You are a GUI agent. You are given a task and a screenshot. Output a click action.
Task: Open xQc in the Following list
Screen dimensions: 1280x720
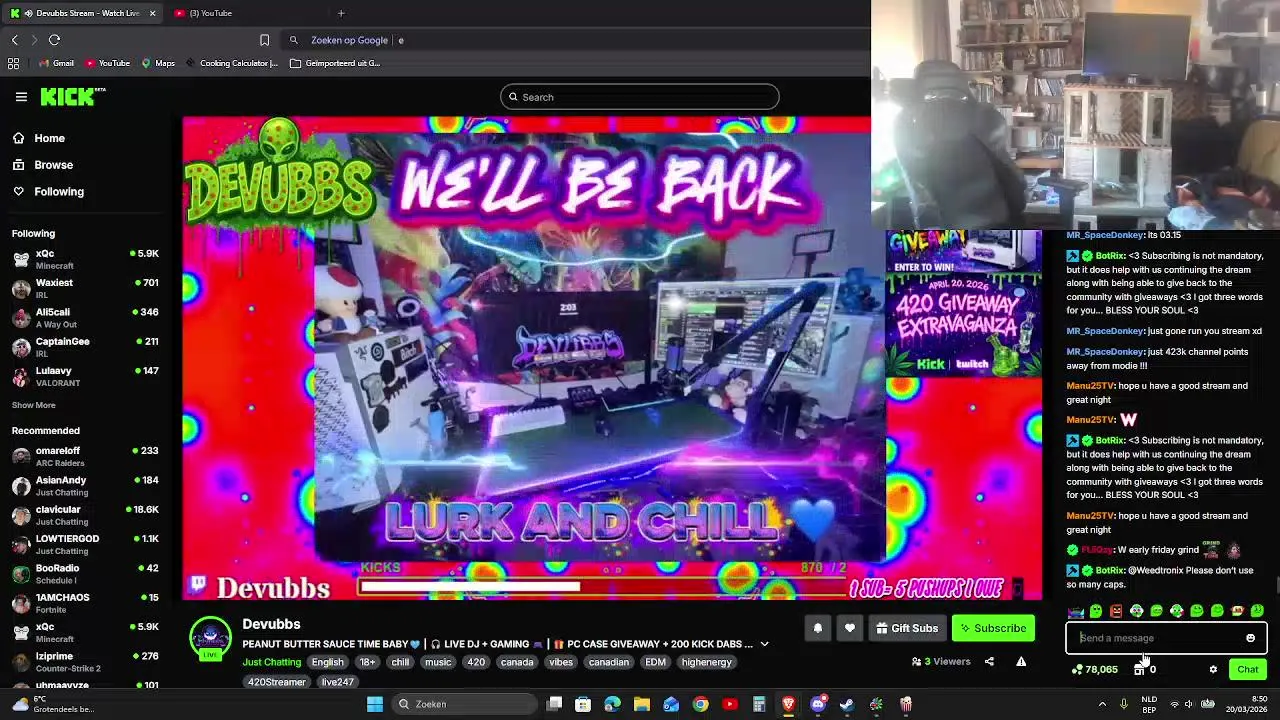(85, 259)
